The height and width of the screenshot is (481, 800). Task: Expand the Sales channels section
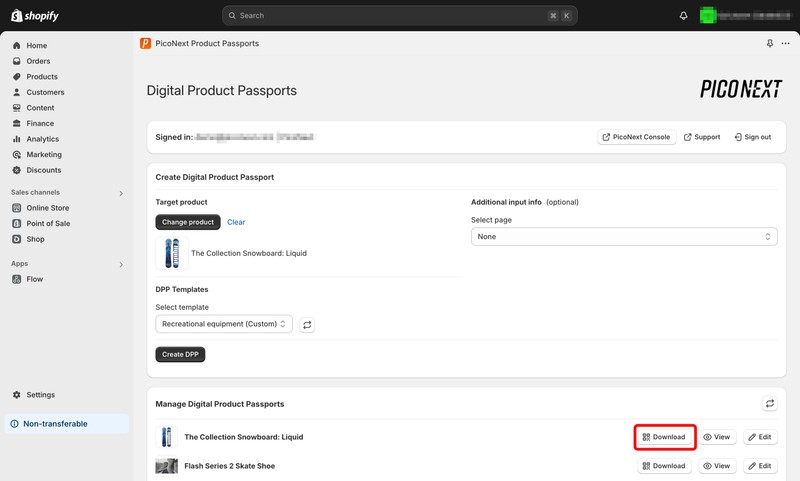pos(121,193)
